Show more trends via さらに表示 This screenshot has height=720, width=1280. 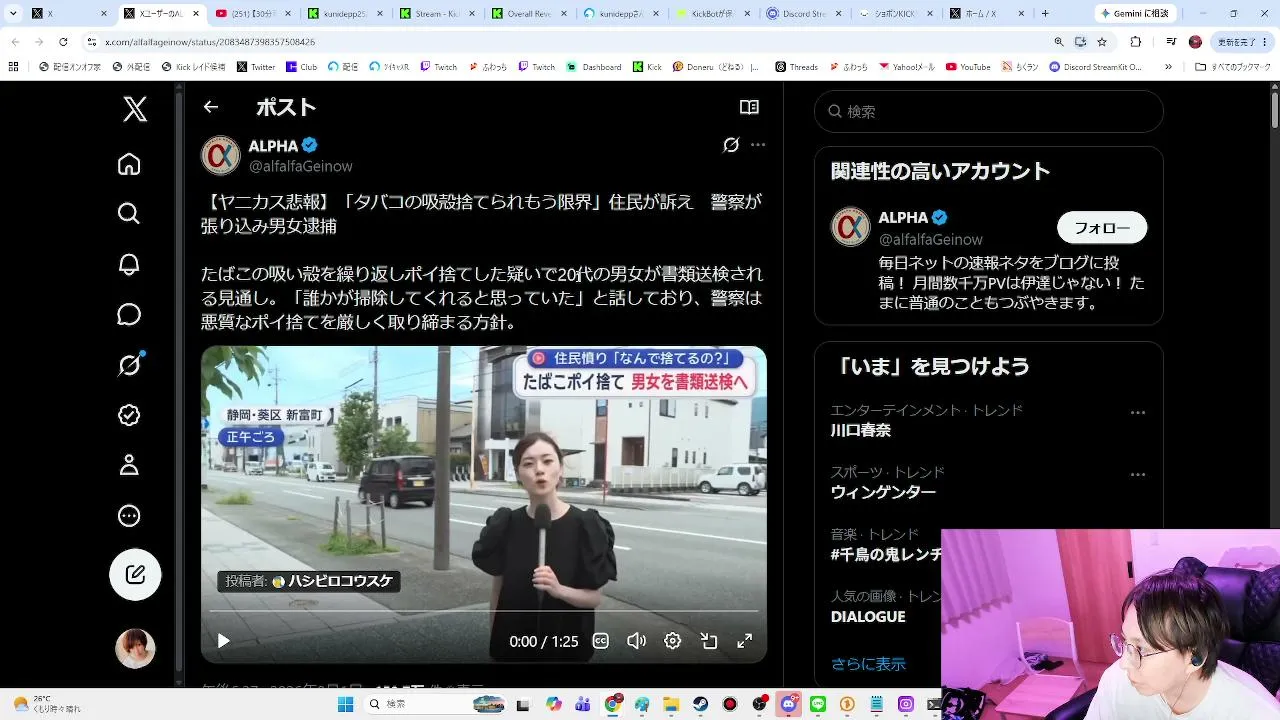pos(868,664)
